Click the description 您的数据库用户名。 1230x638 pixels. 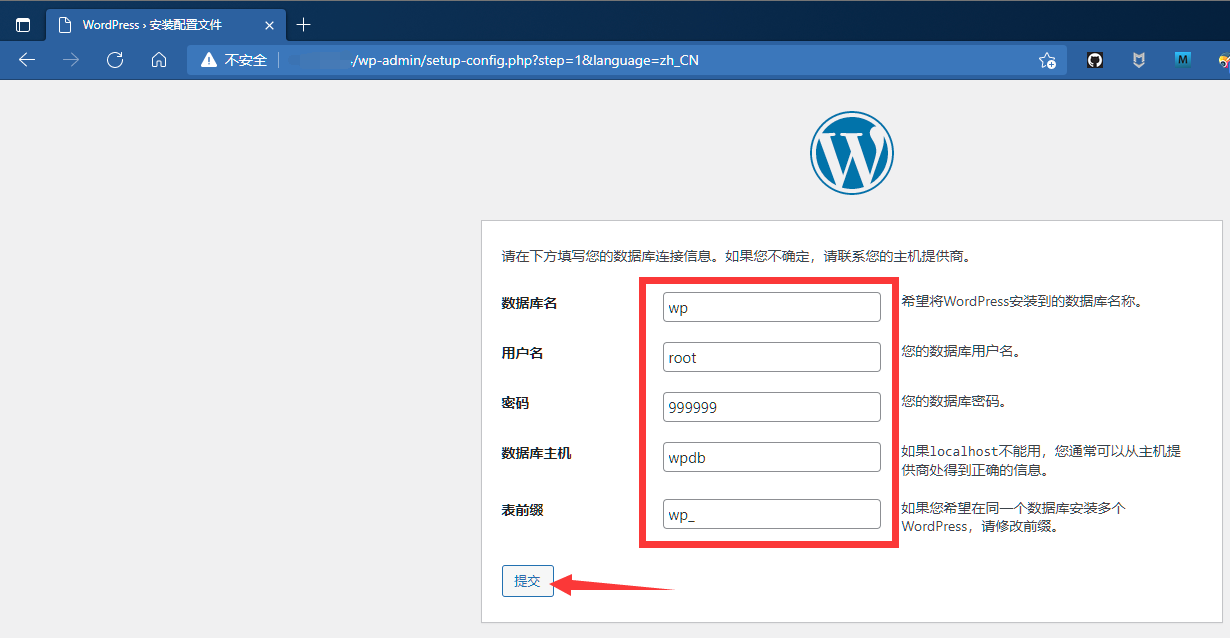point(960,352)
